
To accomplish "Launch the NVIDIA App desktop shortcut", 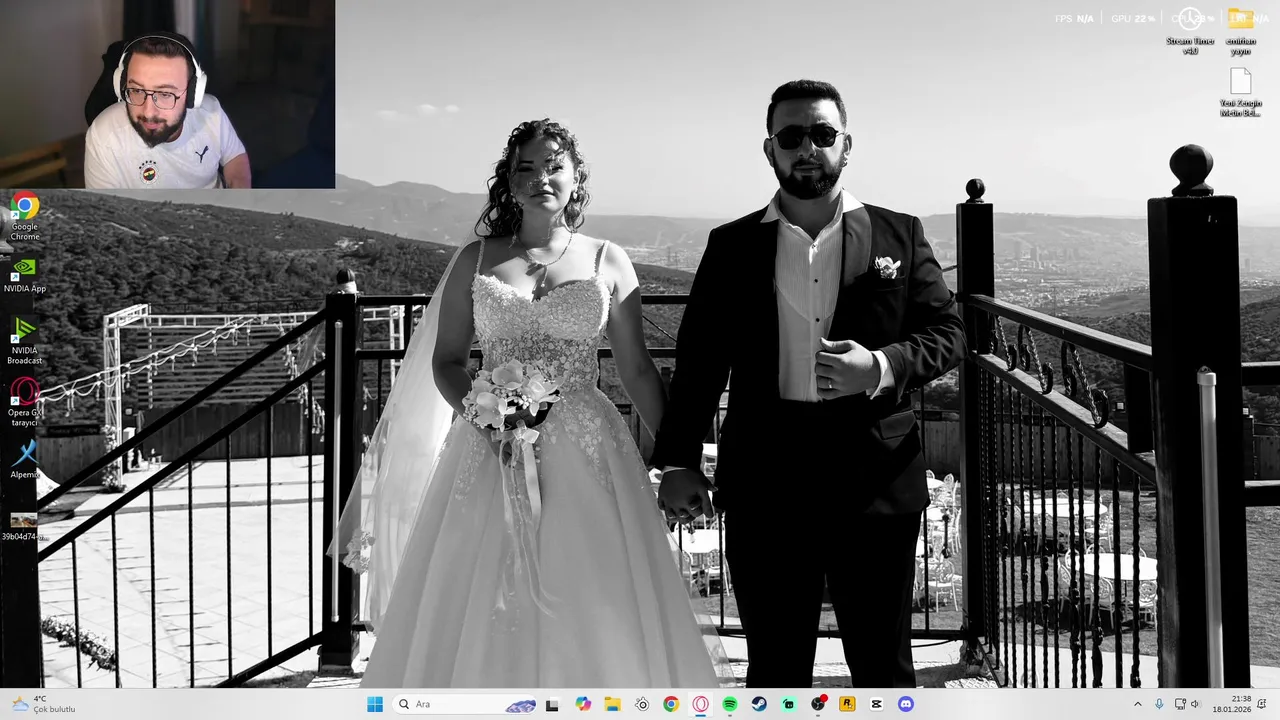I will [24, 276].
